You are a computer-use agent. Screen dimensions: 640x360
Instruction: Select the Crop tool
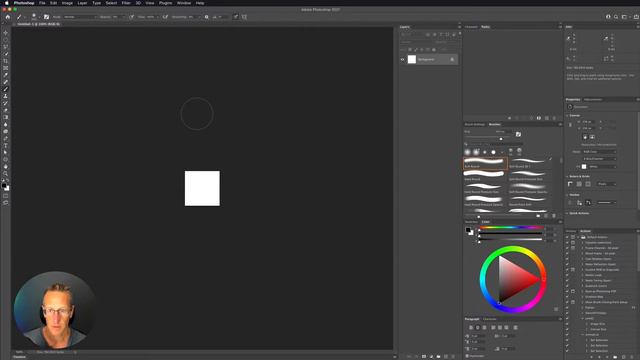pyautogui.click(x=6, y=61)
